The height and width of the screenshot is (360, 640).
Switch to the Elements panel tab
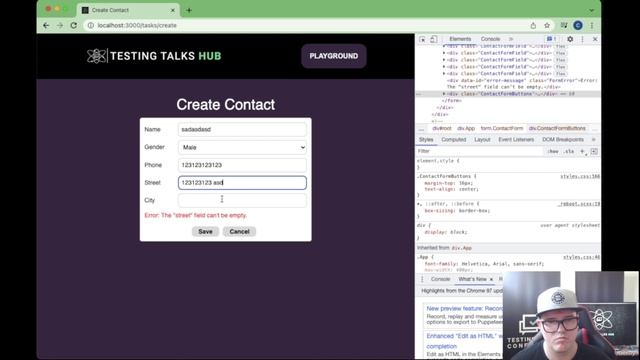[460, 39]
